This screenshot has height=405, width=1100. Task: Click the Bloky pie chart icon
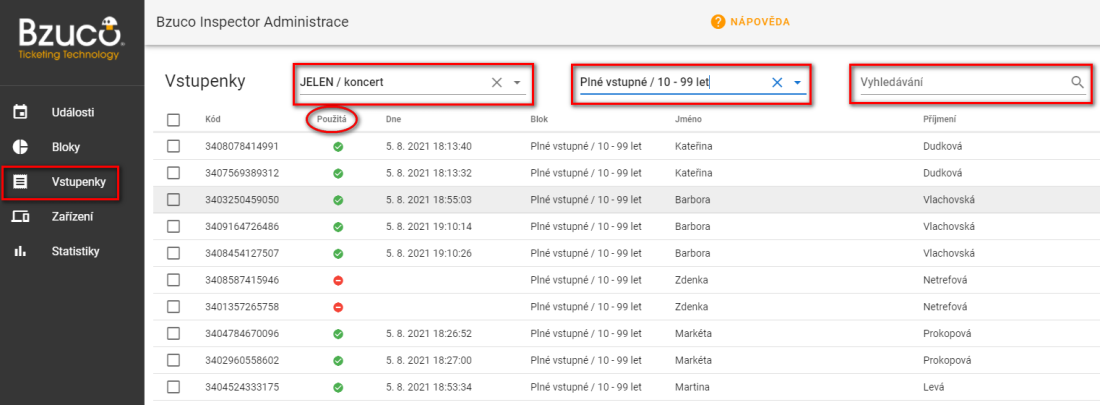coord(20,146)
